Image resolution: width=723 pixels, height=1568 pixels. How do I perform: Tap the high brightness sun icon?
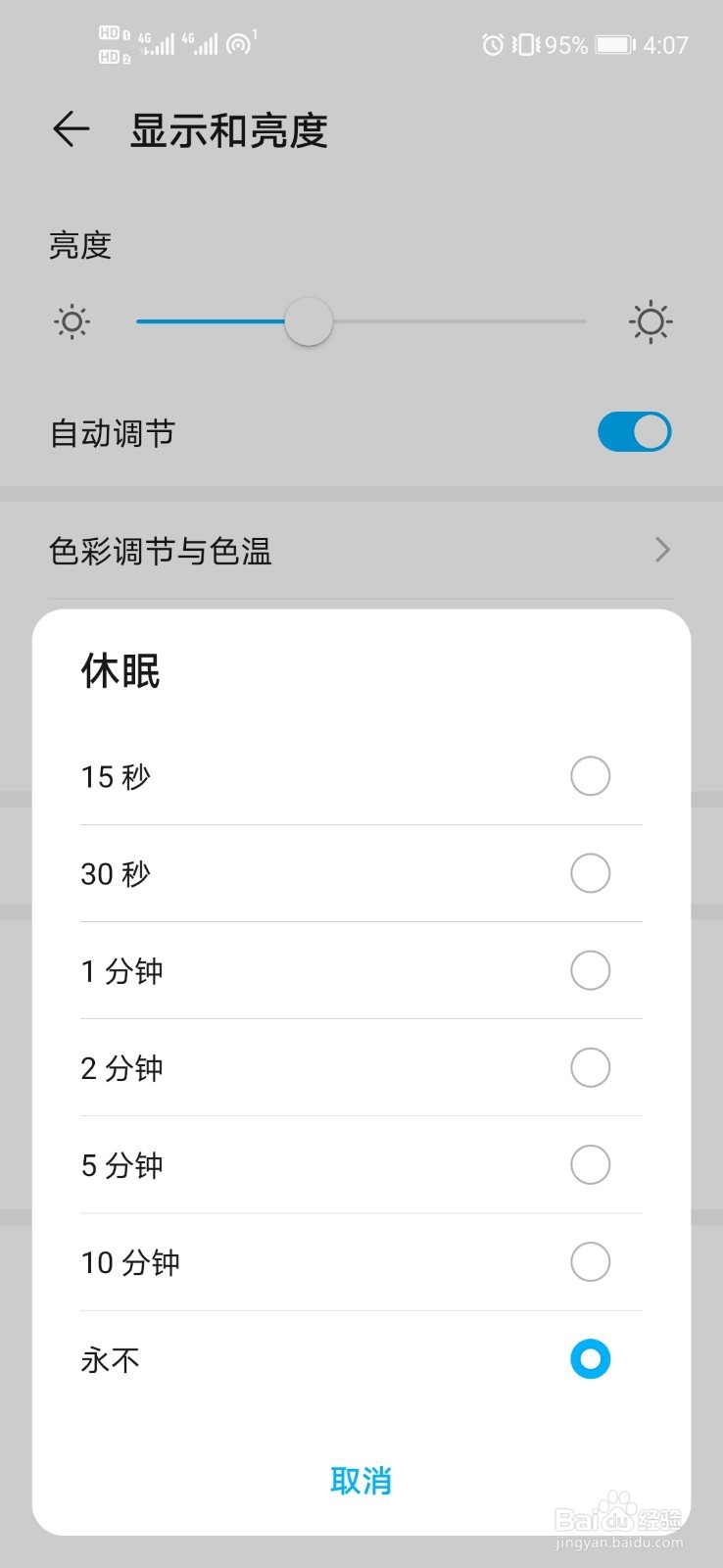tap(651, 321)
